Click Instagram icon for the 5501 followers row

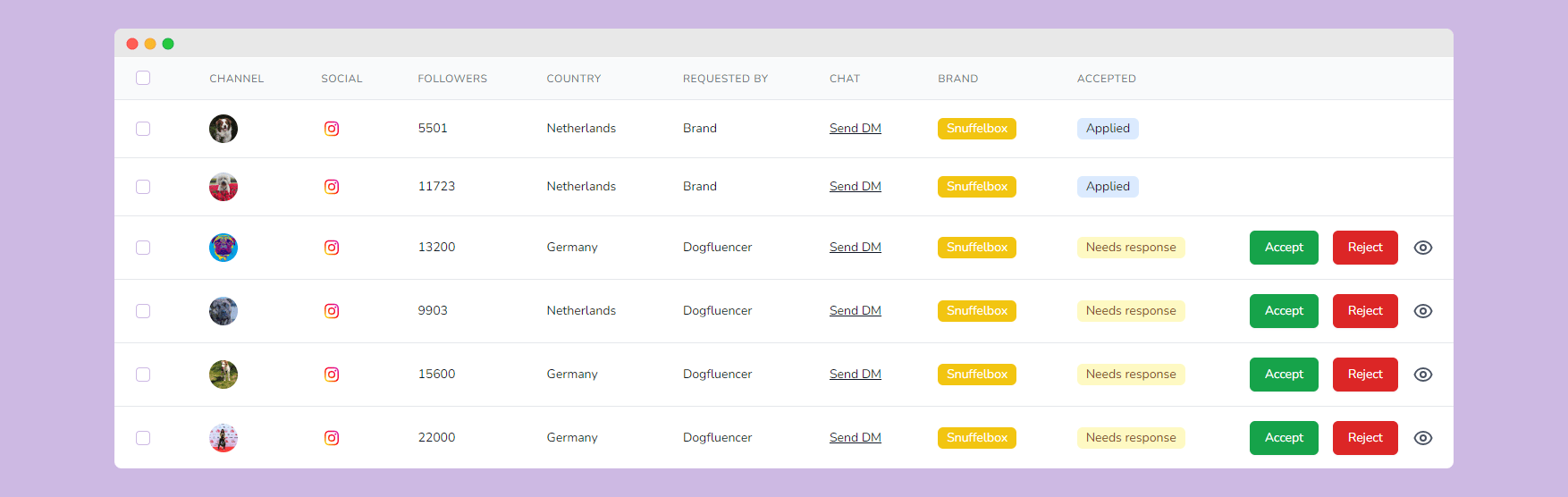(x=332, y=129)
